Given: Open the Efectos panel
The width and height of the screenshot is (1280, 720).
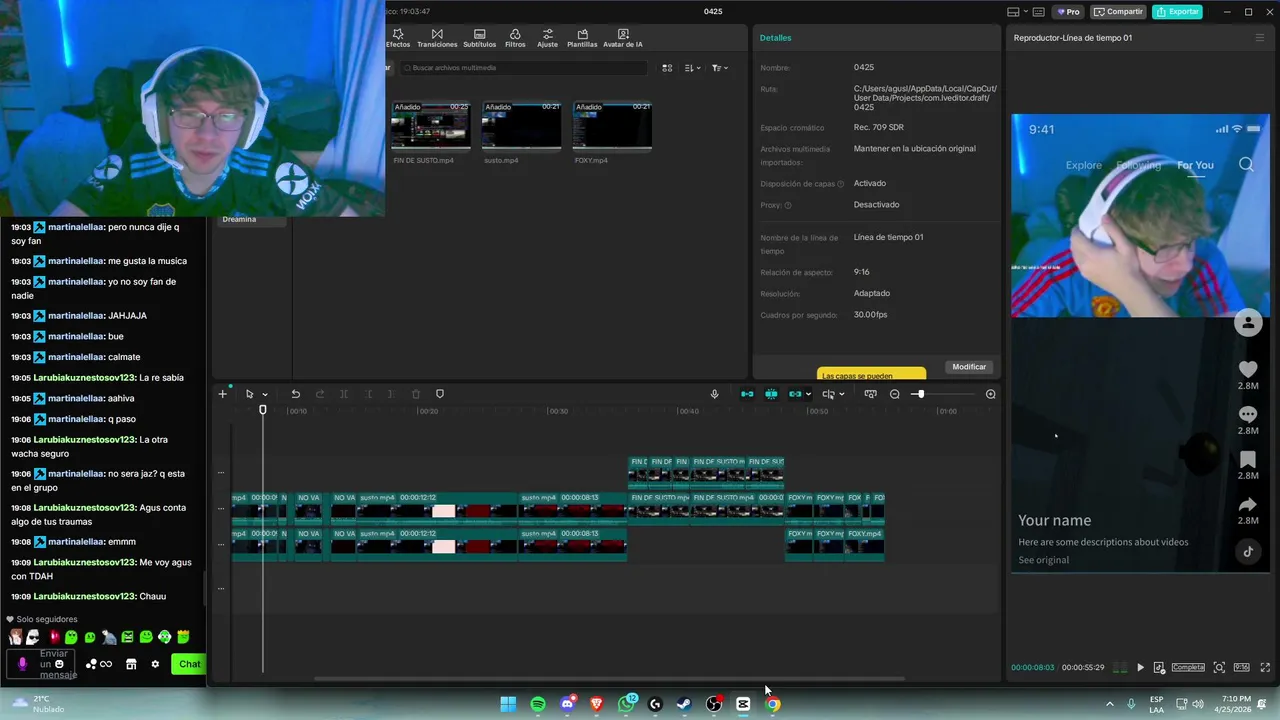Looking at the screenshot, I should (x=398, y=38).
